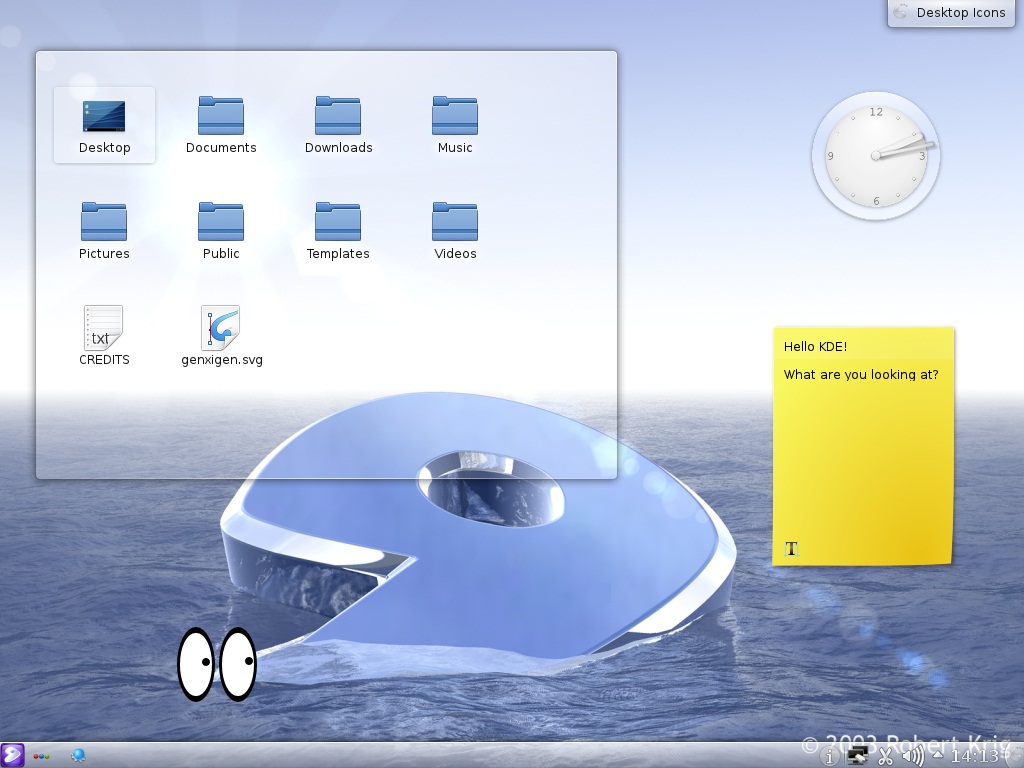
Task: Click the Desktop Icons toolbox button
Action: click(952, 13)
